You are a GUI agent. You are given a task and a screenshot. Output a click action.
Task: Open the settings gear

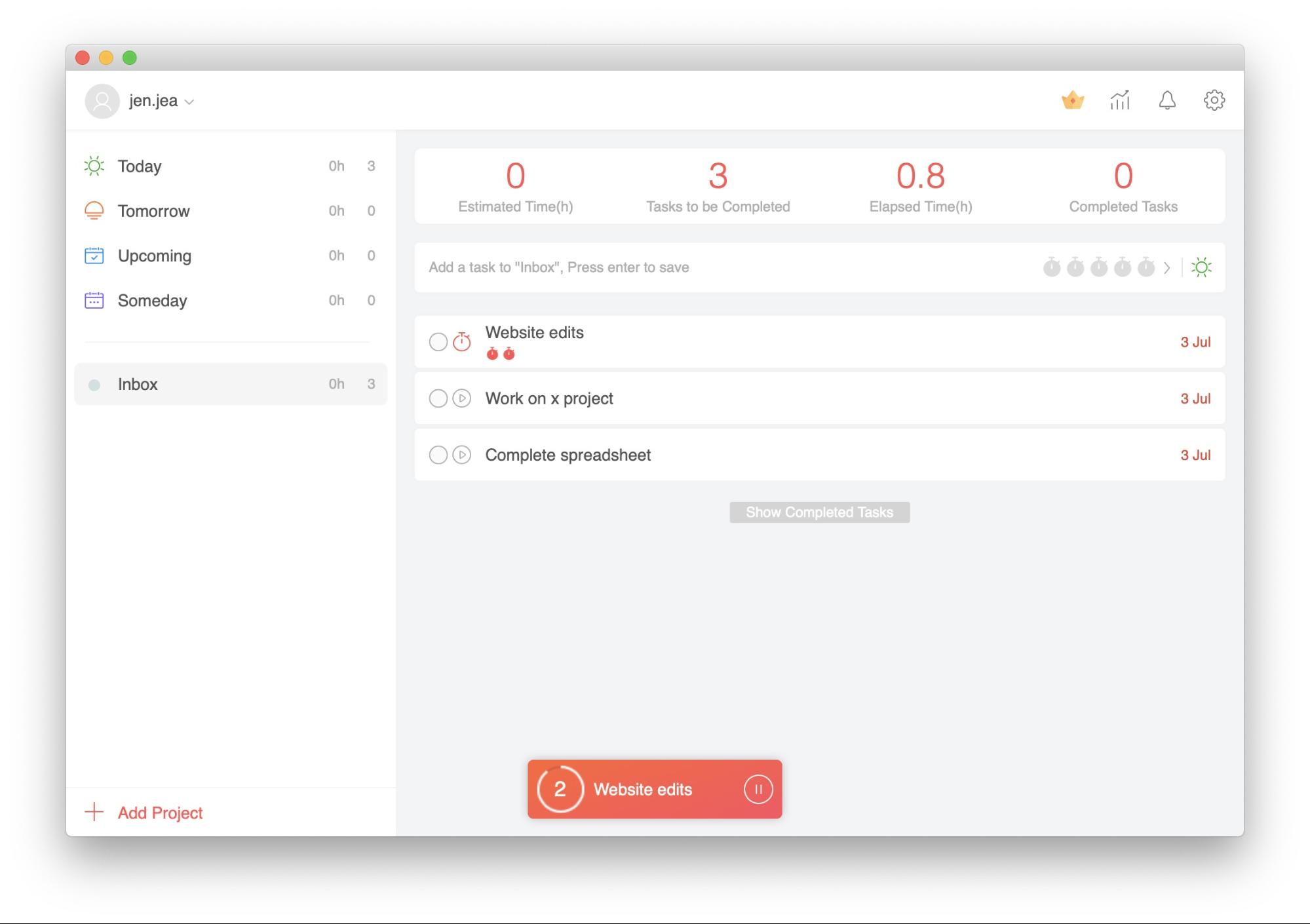[1214, 100]
